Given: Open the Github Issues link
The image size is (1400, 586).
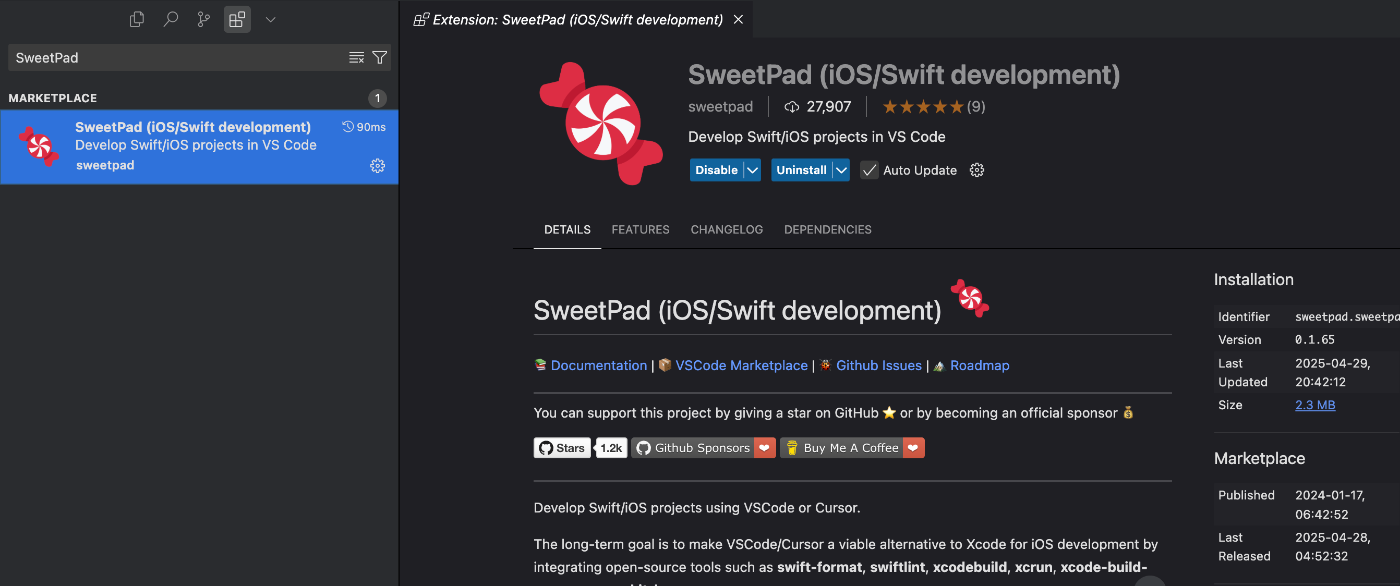Looking at the screenshot, I should [x=878, y=366].
